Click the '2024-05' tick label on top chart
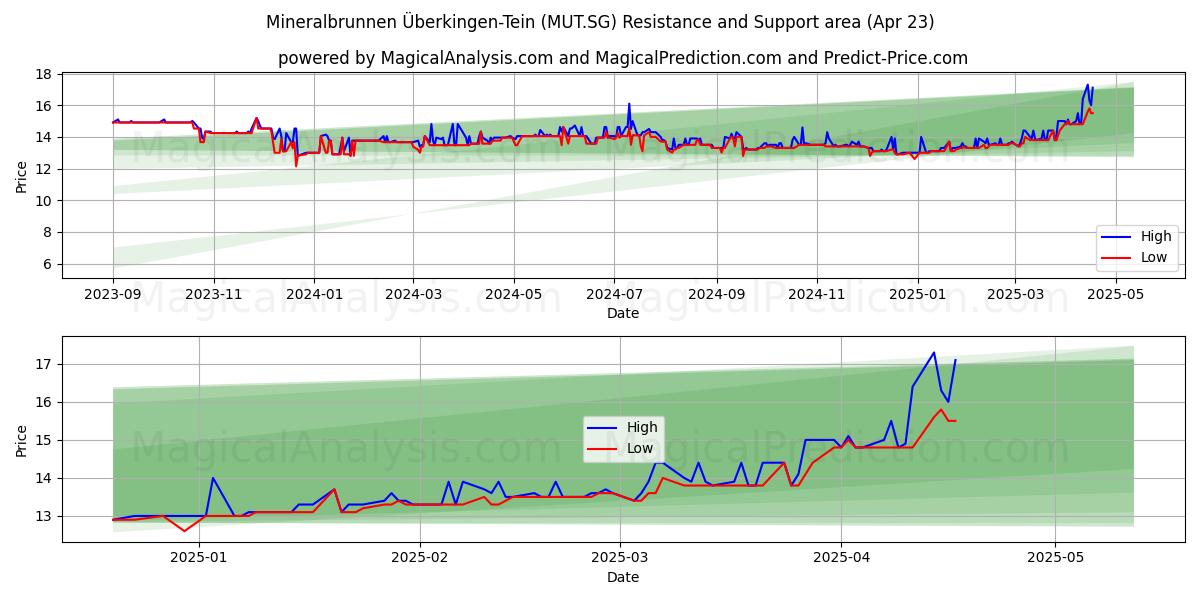The height and width of the screenshot is (600, 1200). tap(514, 294)
